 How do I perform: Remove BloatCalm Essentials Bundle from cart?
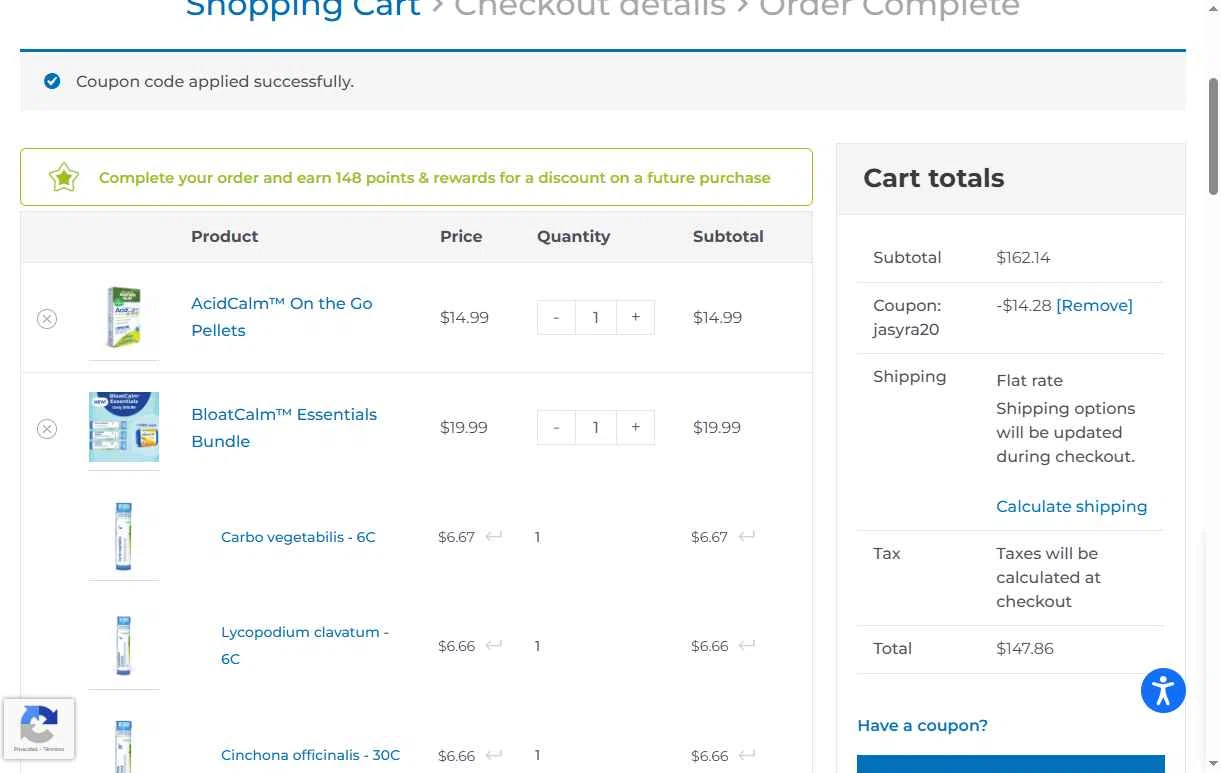[47, 429]
